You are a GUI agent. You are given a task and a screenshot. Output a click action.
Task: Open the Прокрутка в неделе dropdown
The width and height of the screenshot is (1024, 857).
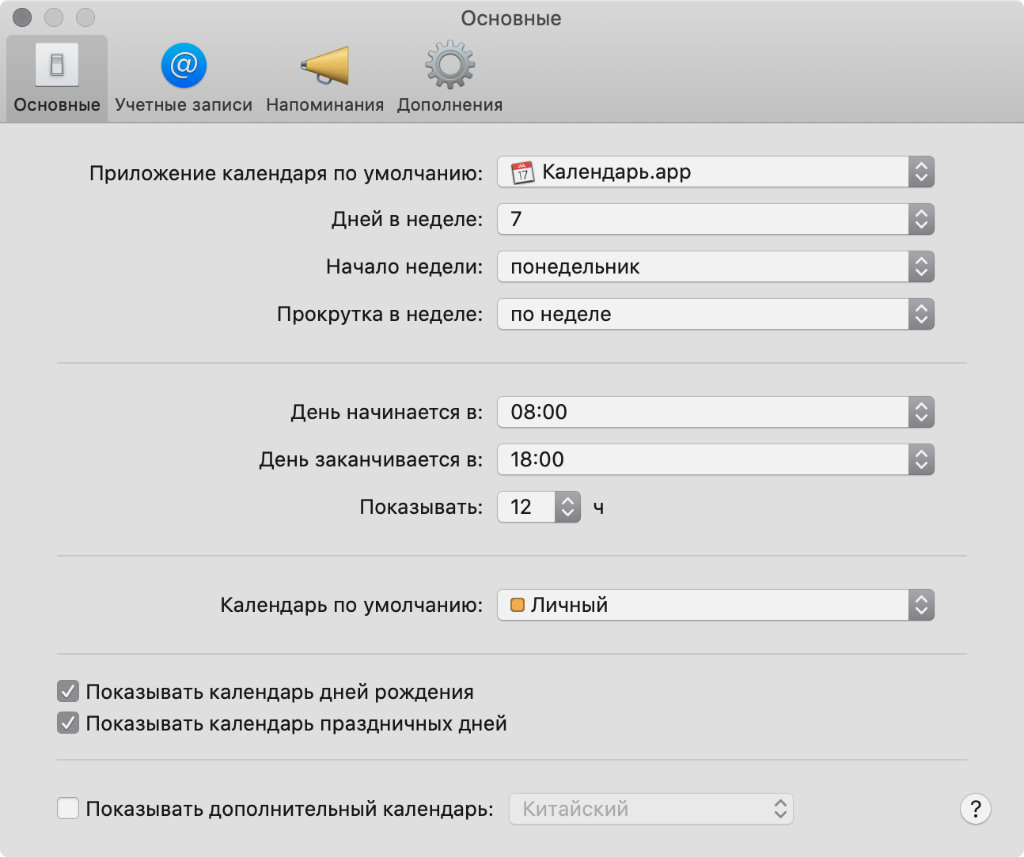click(716, 314)
